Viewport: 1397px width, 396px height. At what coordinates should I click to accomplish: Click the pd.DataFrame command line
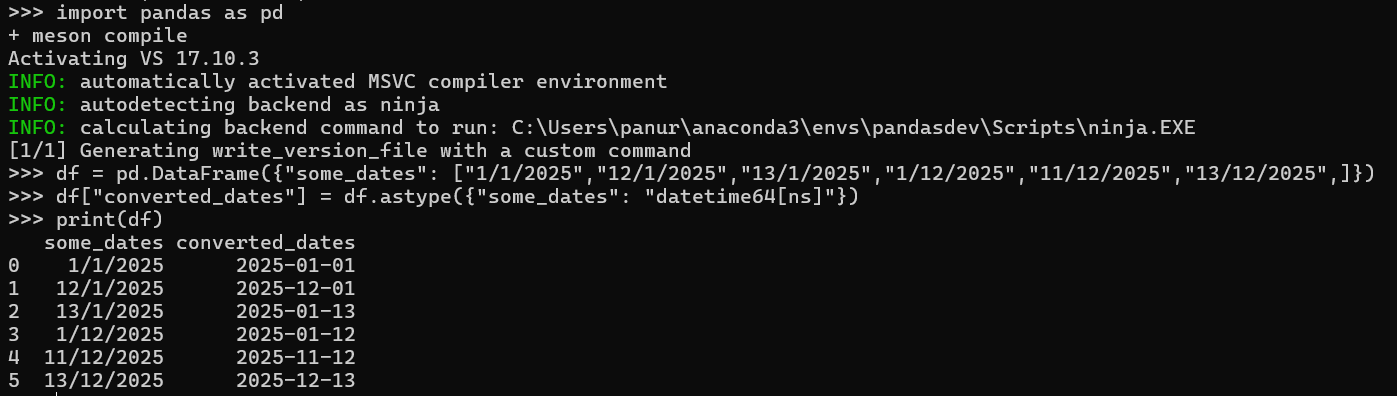tap(692, 174)
